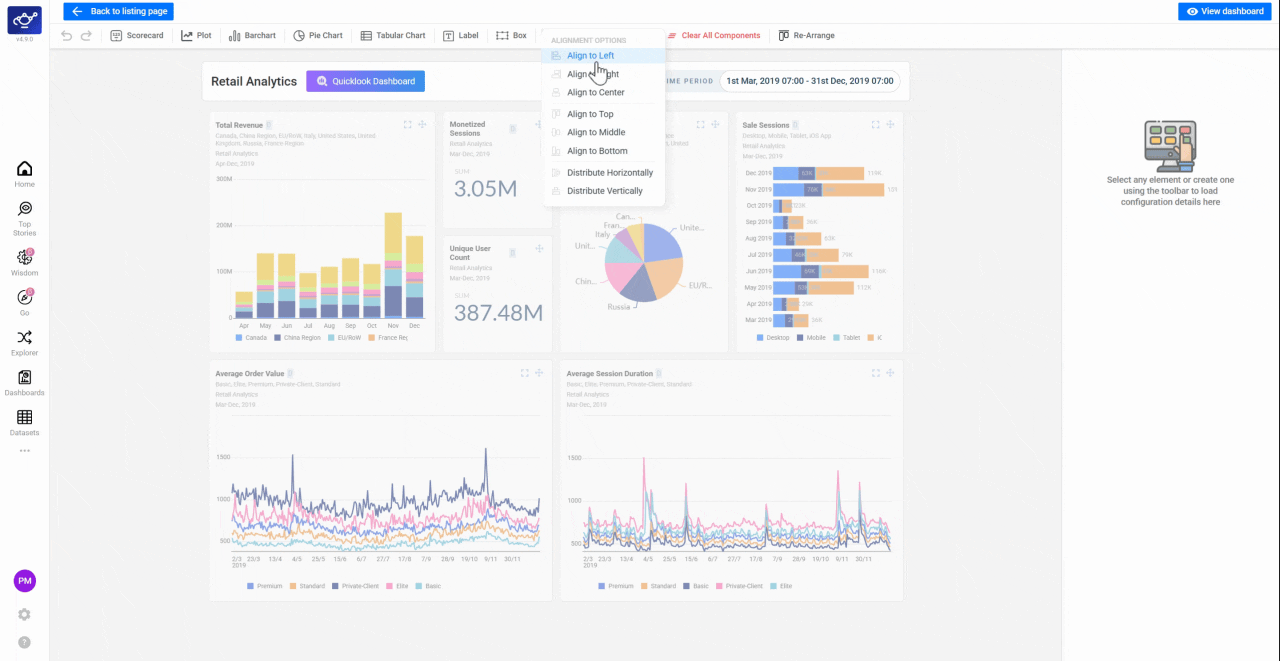This screenshot has height=661, width=1280.
Task: Toggle Premium legend in Average Order Value
Action: [265, 586]
